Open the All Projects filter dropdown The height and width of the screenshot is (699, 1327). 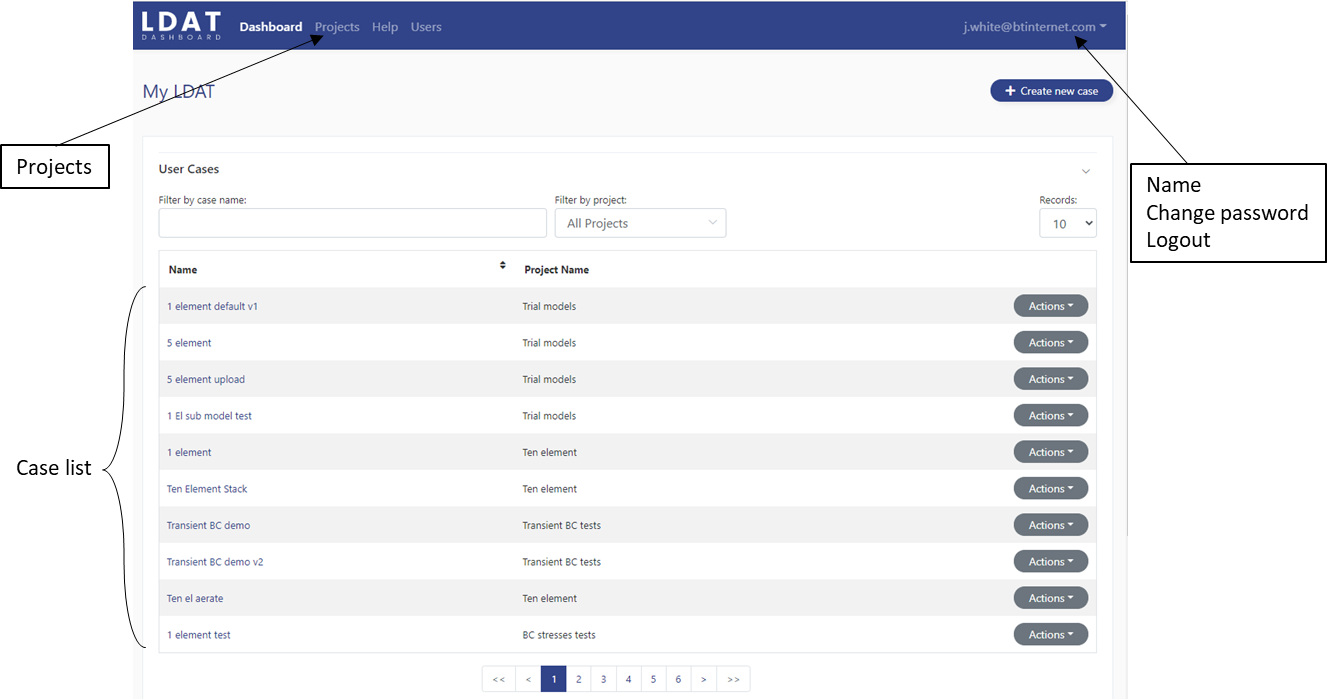tap(640, 223)
